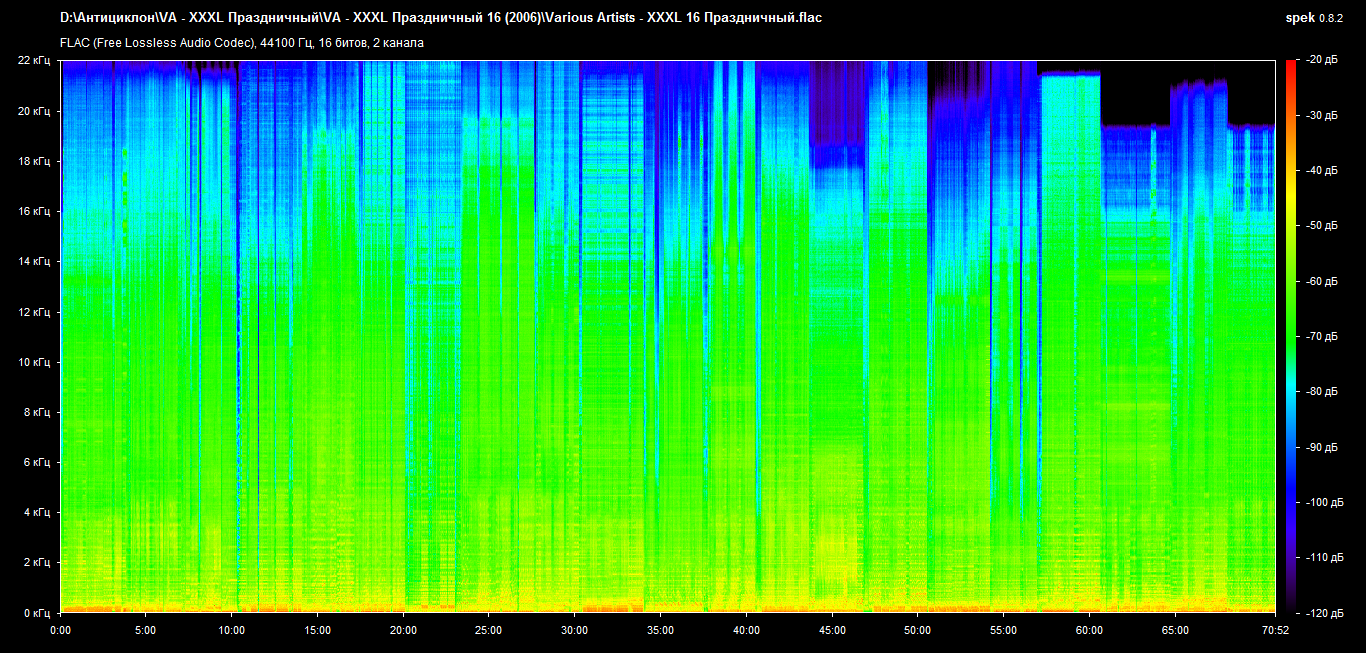Click the -110 дБ scale label

[x=1324, y=557]
